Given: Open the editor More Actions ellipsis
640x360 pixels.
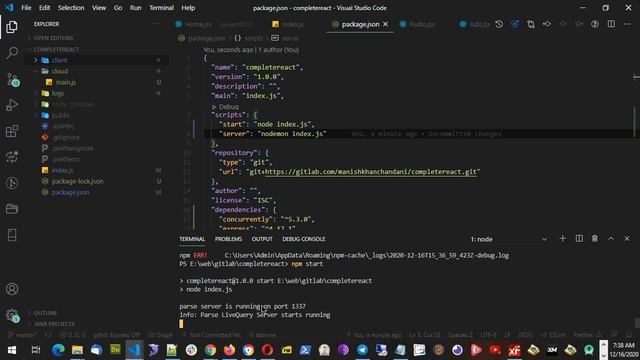Looking at the screenshot, I should tap(627, 24).
